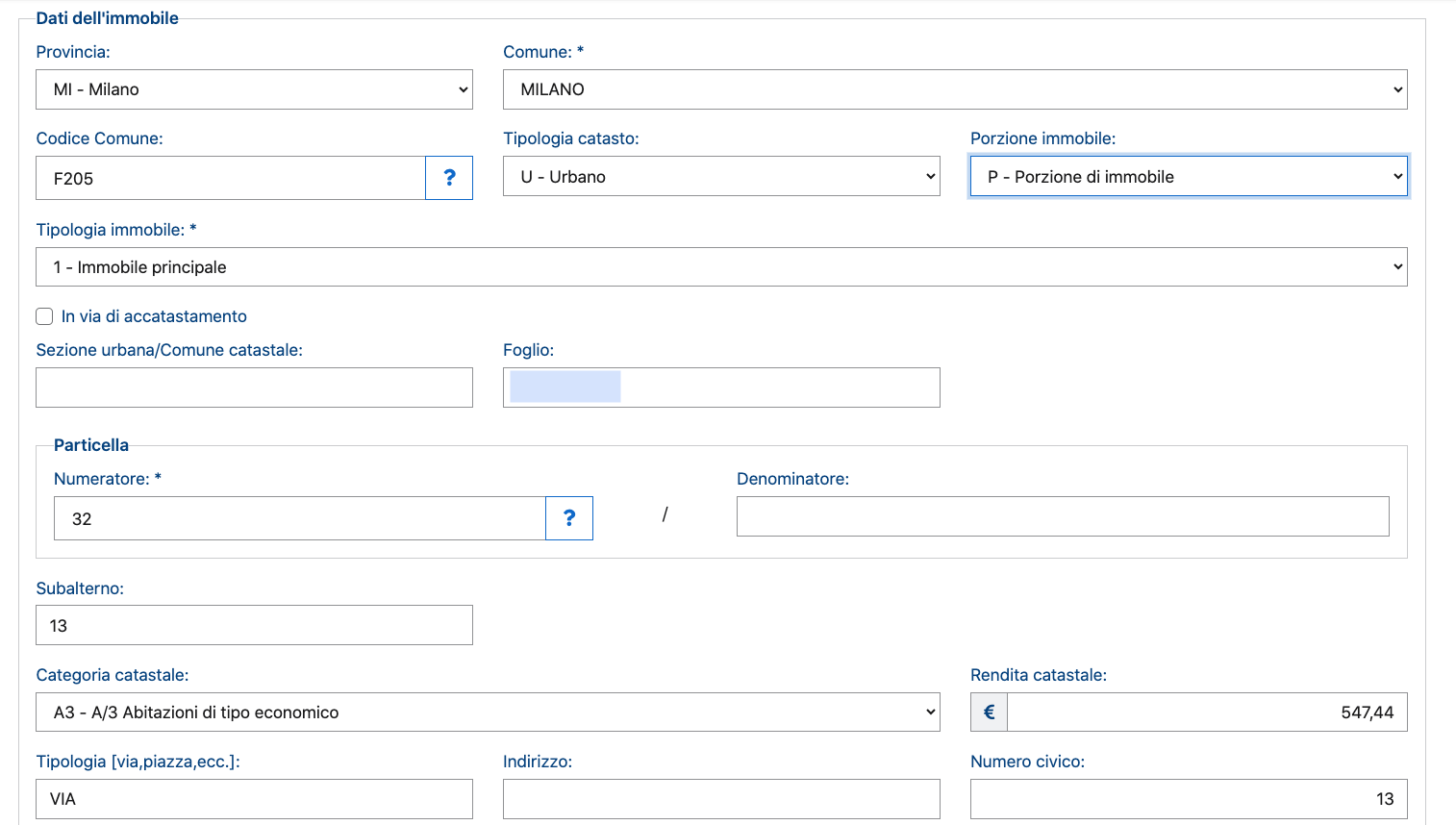Click the euro symbol in Rendita catastale
The height and width of the screenshot is (825, 1456).
989,712
